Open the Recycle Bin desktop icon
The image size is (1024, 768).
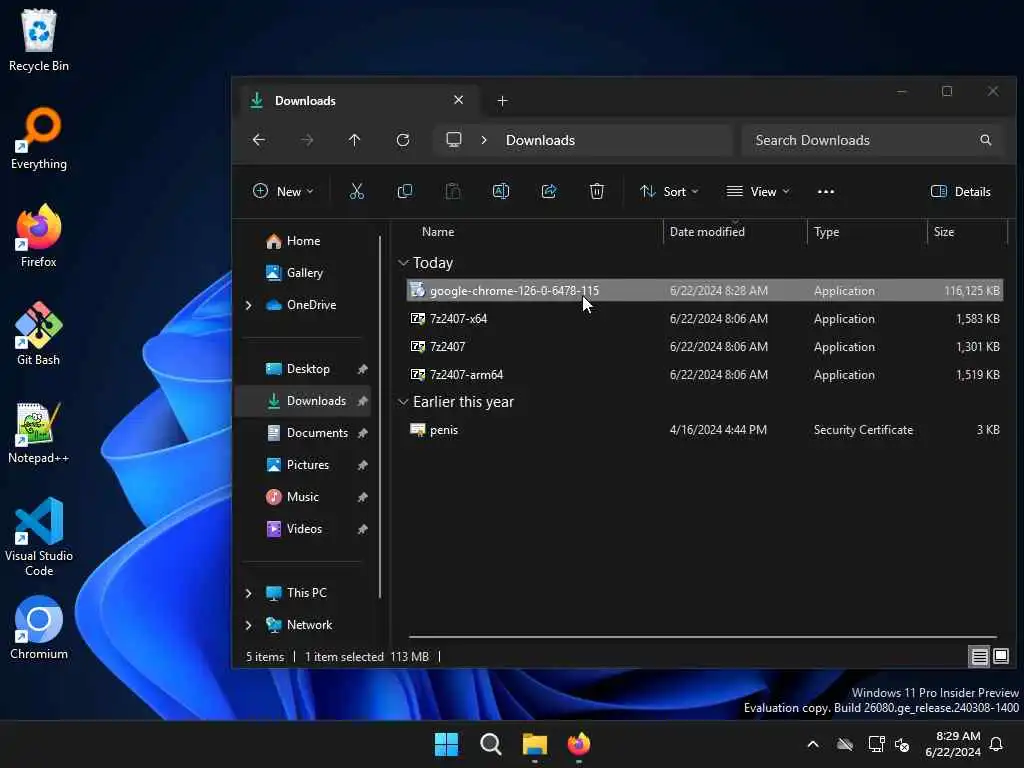pos(39,40)
